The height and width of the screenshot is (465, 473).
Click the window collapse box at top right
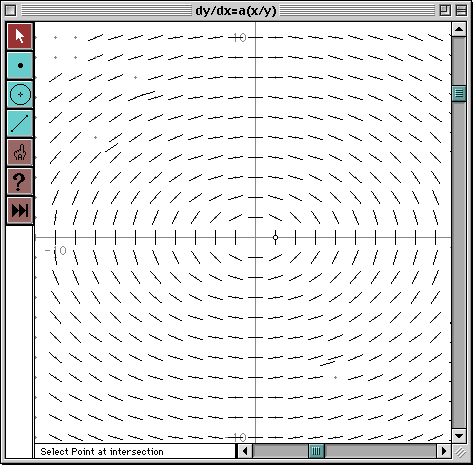click(x=461, y=10)
